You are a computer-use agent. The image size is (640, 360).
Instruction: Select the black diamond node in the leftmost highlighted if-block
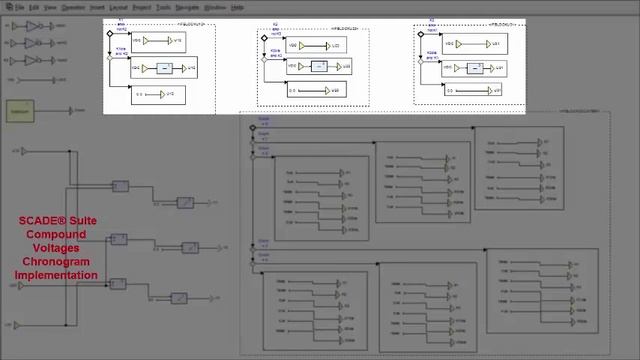coord(110,33)
